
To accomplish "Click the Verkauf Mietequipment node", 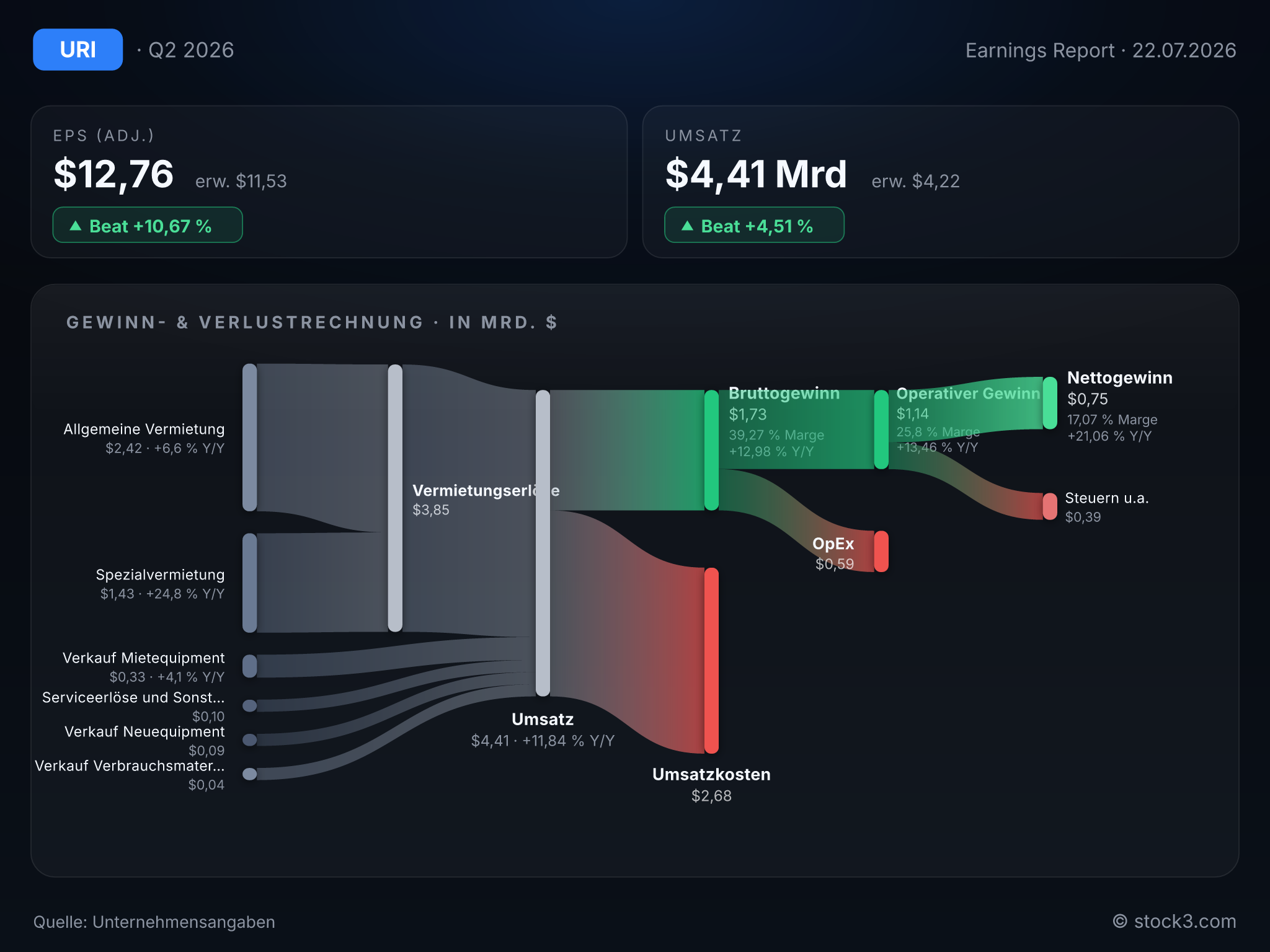I will pos(249,666).
